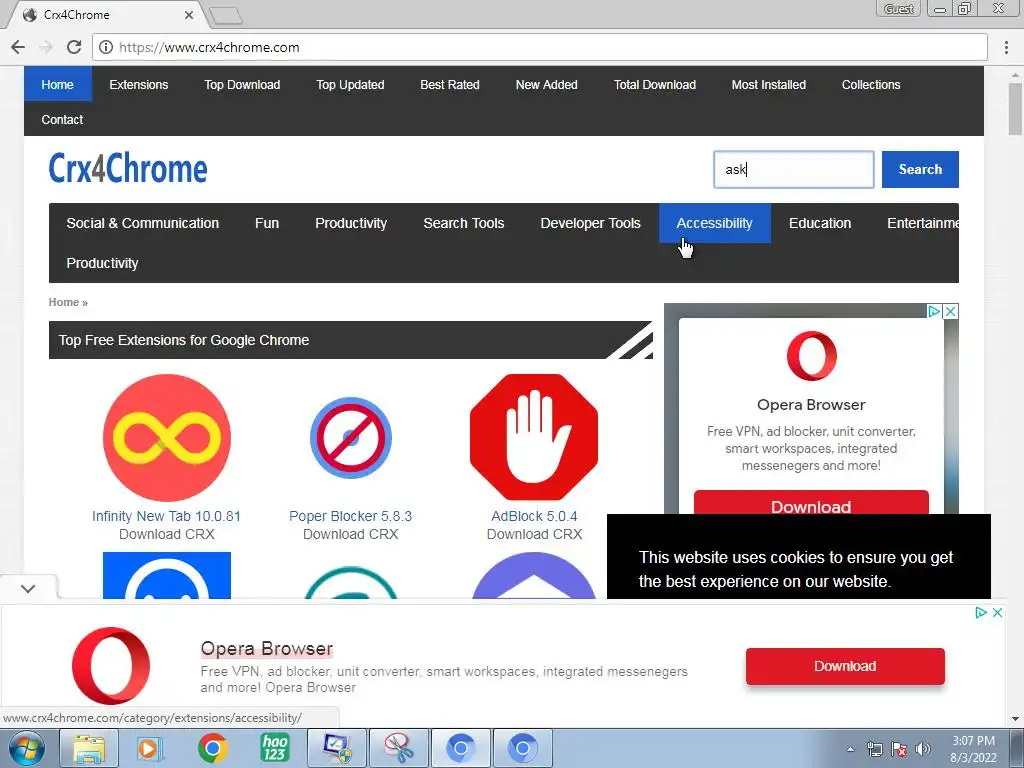Collapse the bottom ad with chevron

click(27, 588)
